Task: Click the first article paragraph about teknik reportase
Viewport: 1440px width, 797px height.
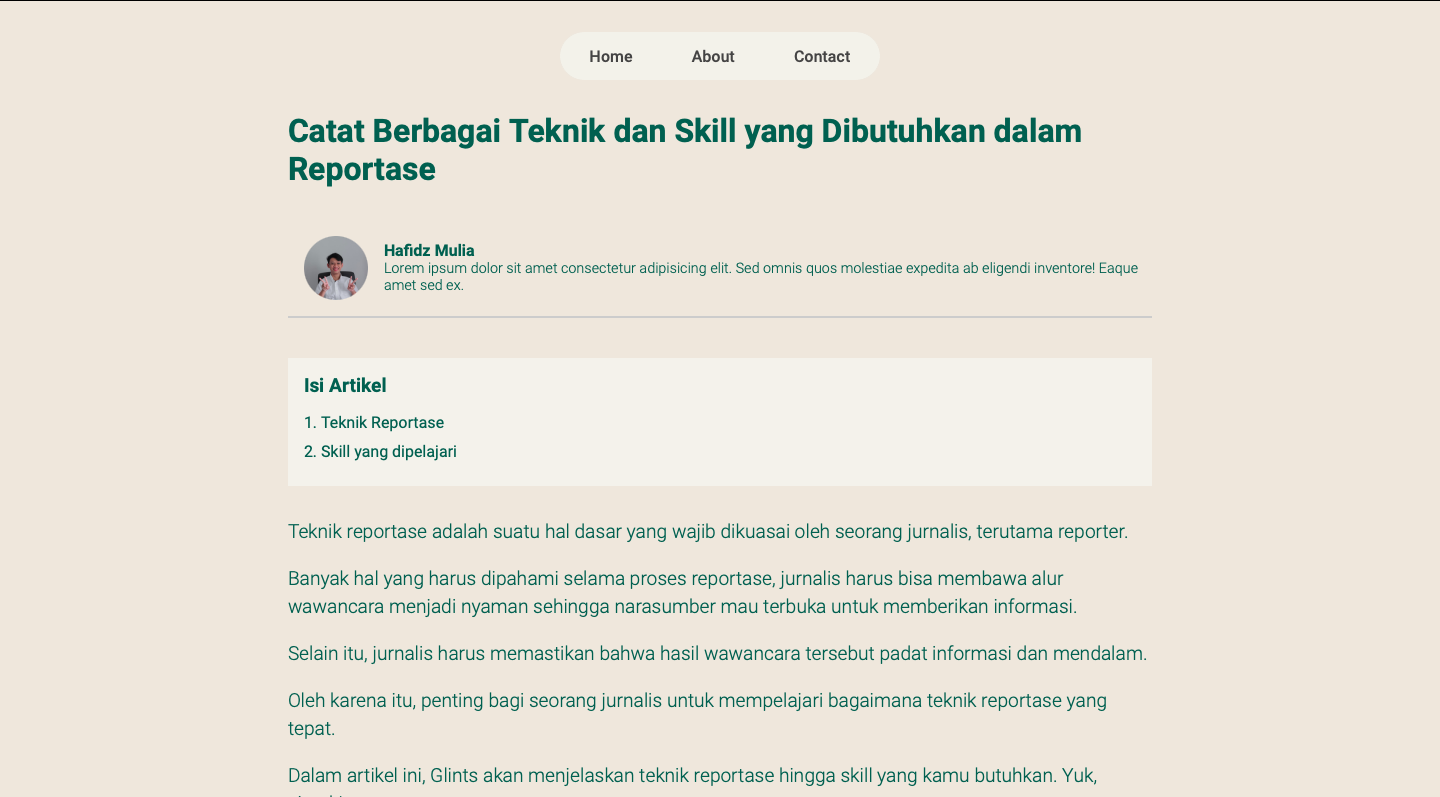Action: [x=707, y=531]
